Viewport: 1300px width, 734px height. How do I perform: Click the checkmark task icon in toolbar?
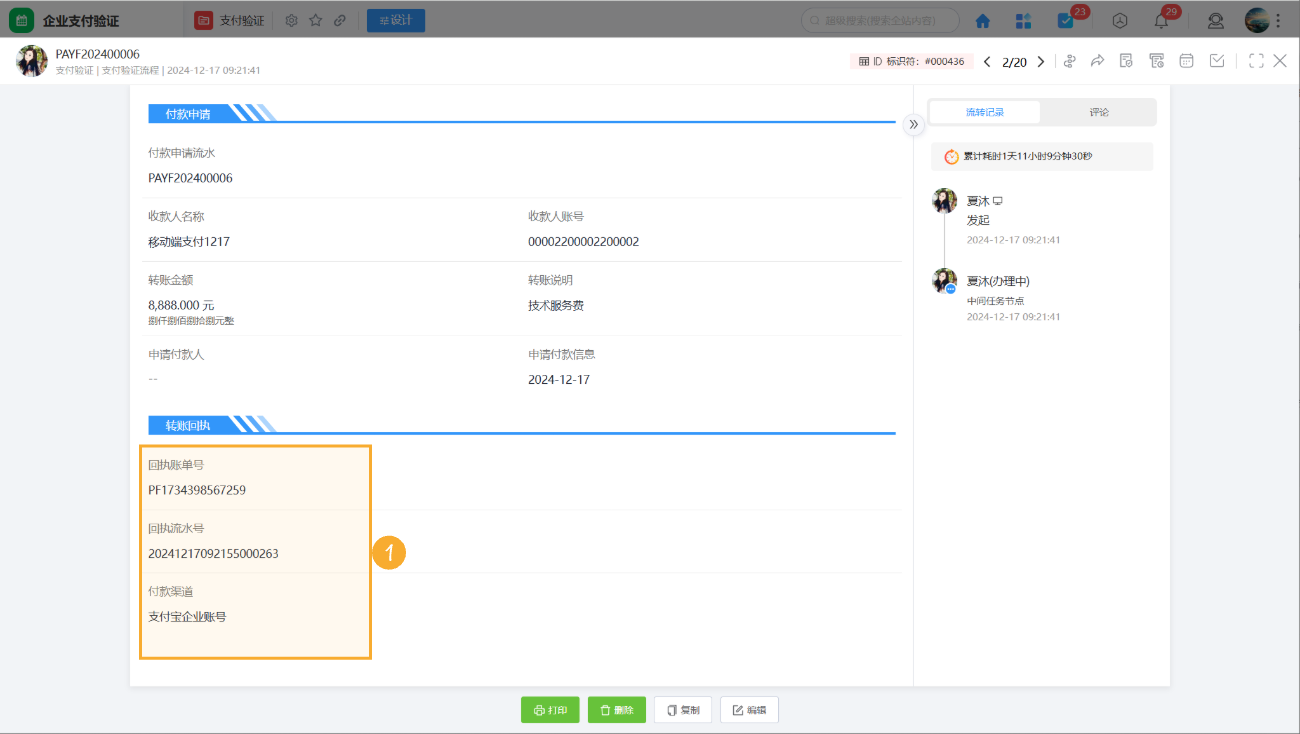(x=1217, y=61)
